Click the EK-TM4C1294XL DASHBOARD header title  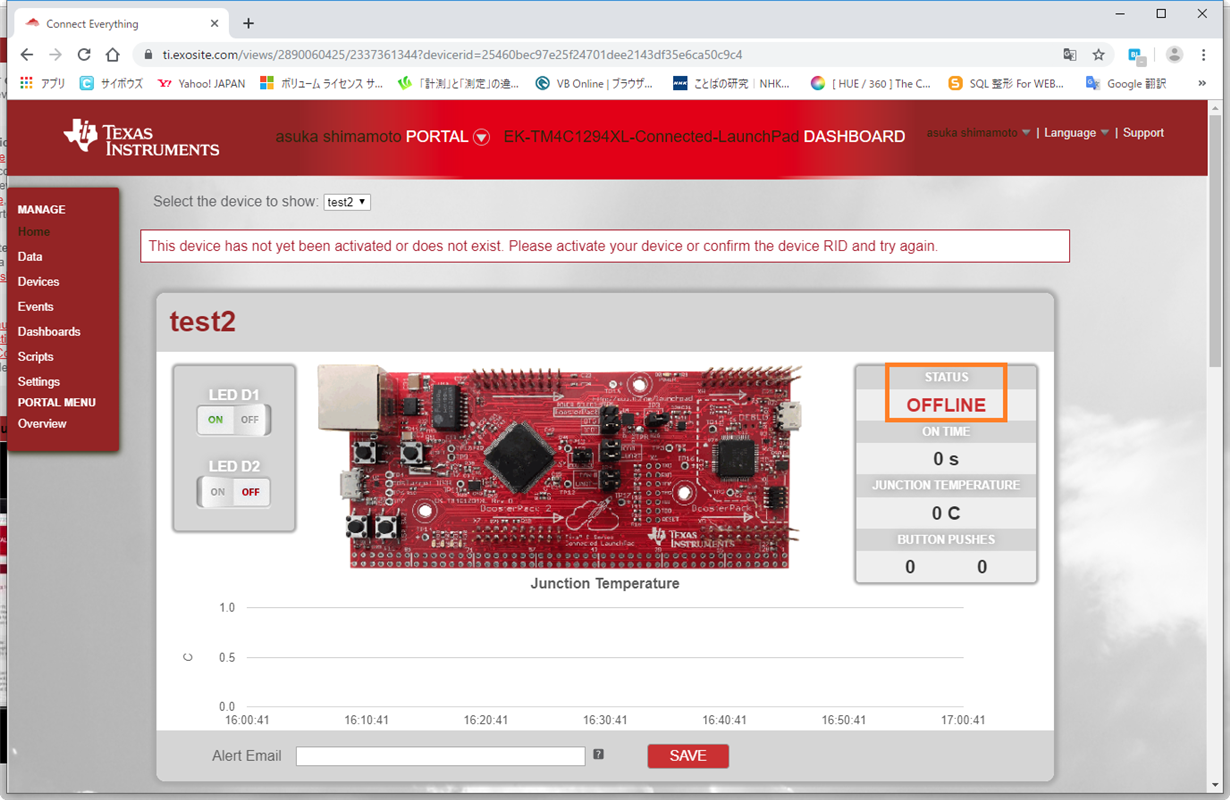click(x=704, y=137)
